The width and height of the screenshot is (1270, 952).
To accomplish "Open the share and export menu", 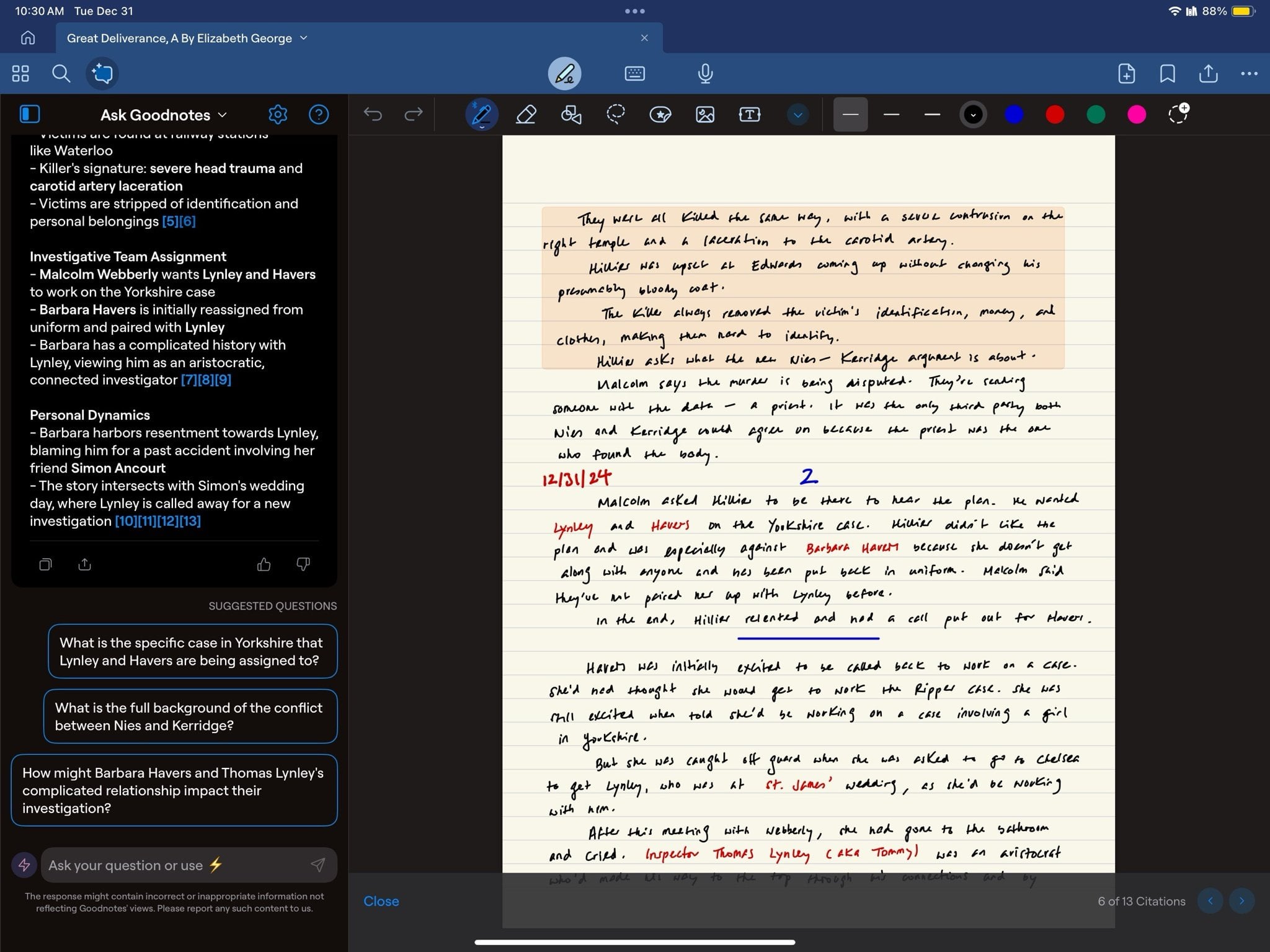I will coord(1208,74).
